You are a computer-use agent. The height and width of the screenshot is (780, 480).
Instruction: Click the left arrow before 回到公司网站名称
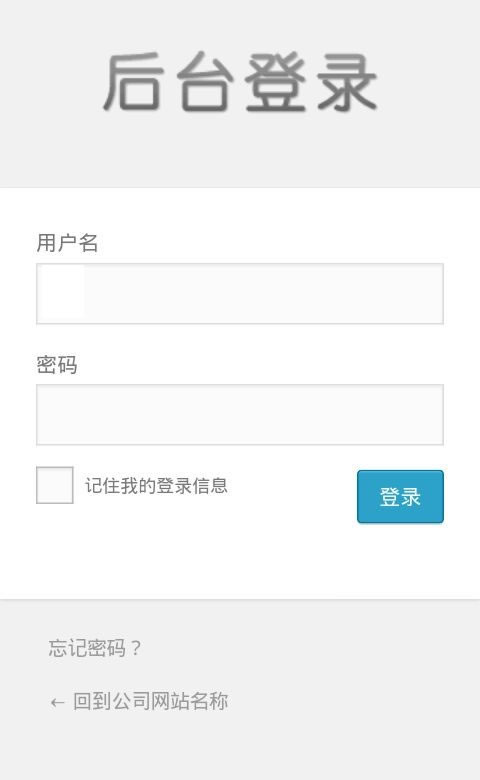click(57, 702)
